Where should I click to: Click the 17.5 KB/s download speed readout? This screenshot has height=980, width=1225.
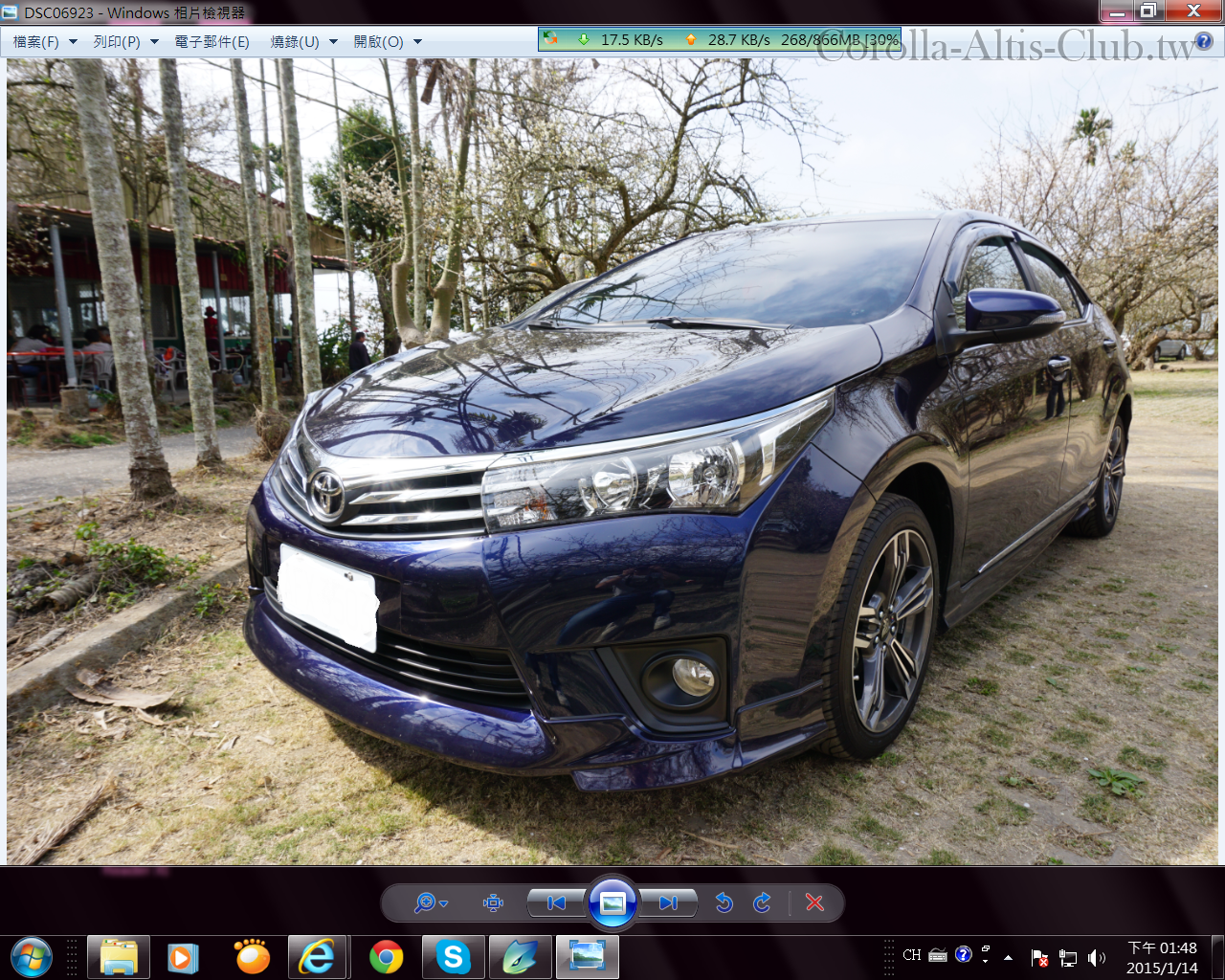click(632, 39)
